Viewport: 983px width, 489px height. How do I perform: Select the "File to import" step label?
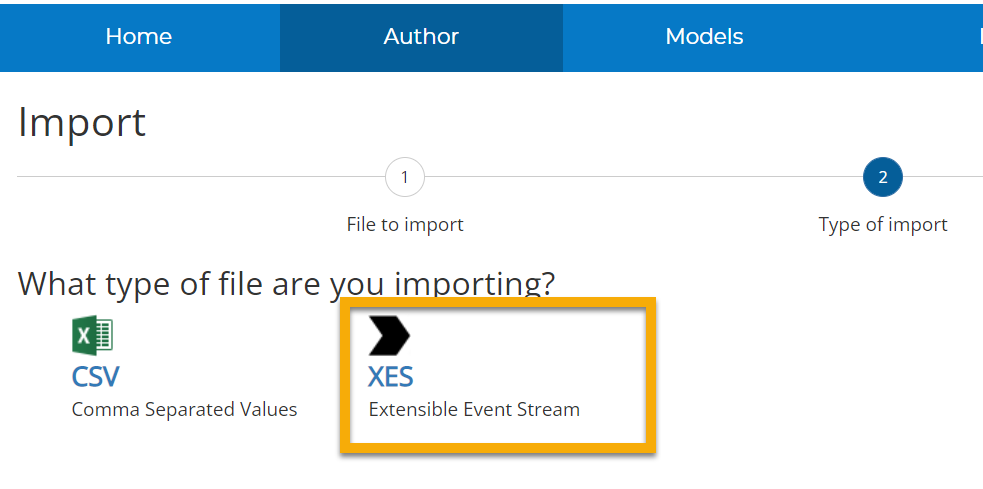405,224
